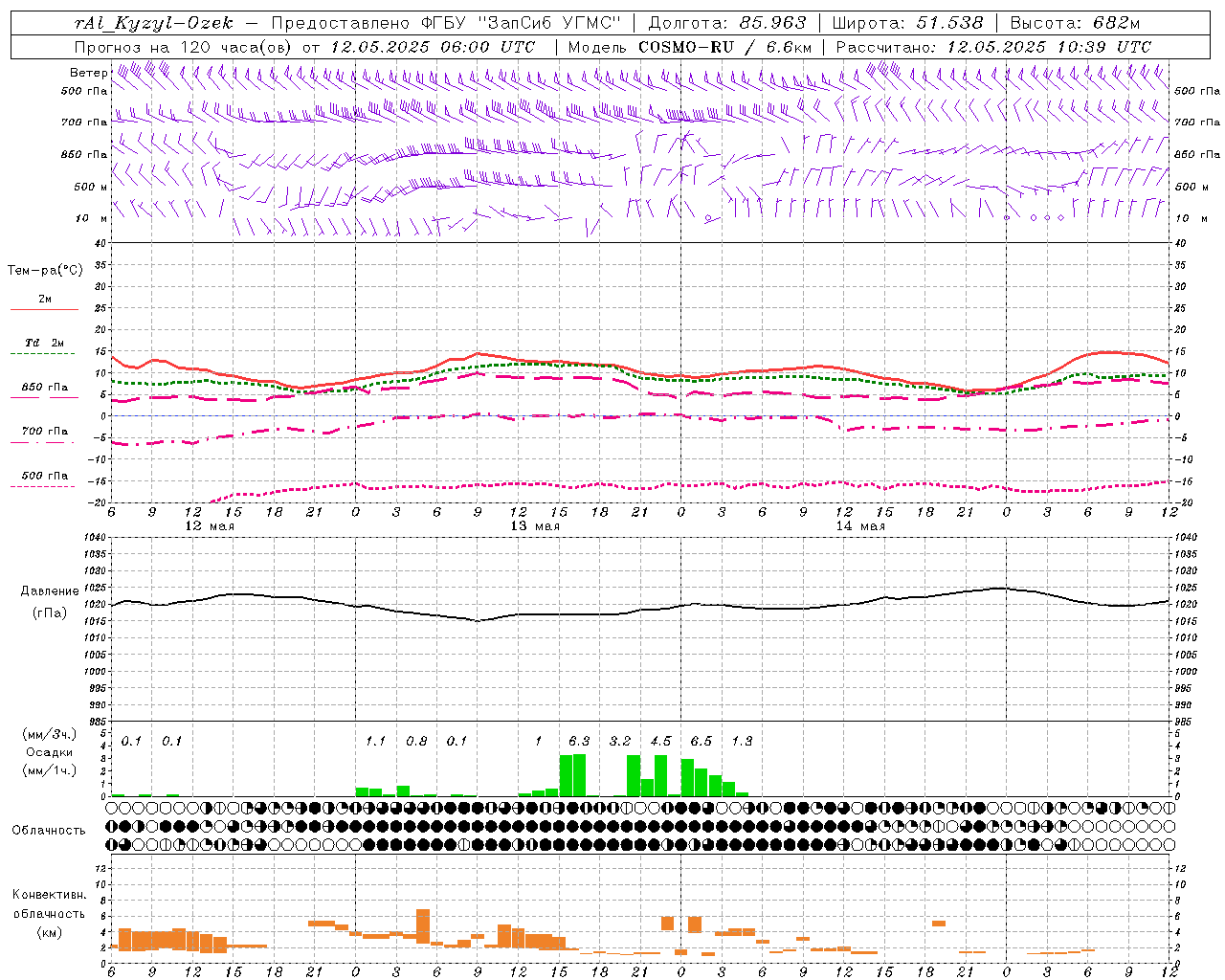The width and height of the screenshot is (1225, 980).
Task: Click the (мм/1ч.) precipitation unit label
Action: point(50,770)
